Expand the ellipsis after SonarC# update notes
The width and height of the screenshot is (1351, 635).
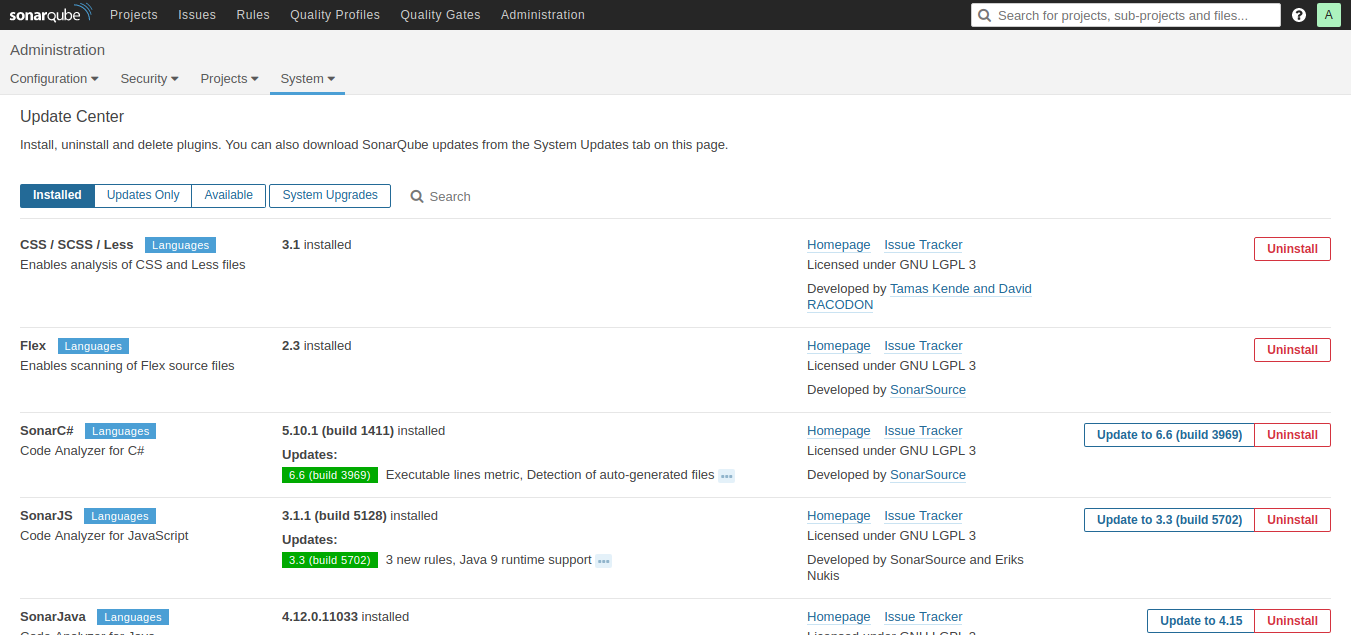click(x=725, y=475)
